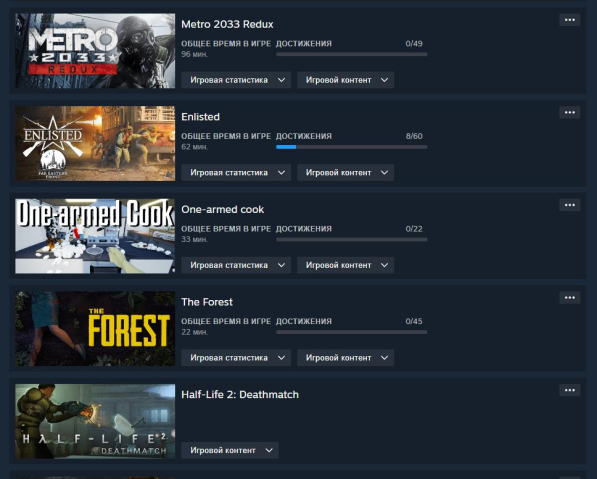Expand Игровая статистика for Metro 2033 Redux
This screenshot has width=597, height=479.
(236, 80)
